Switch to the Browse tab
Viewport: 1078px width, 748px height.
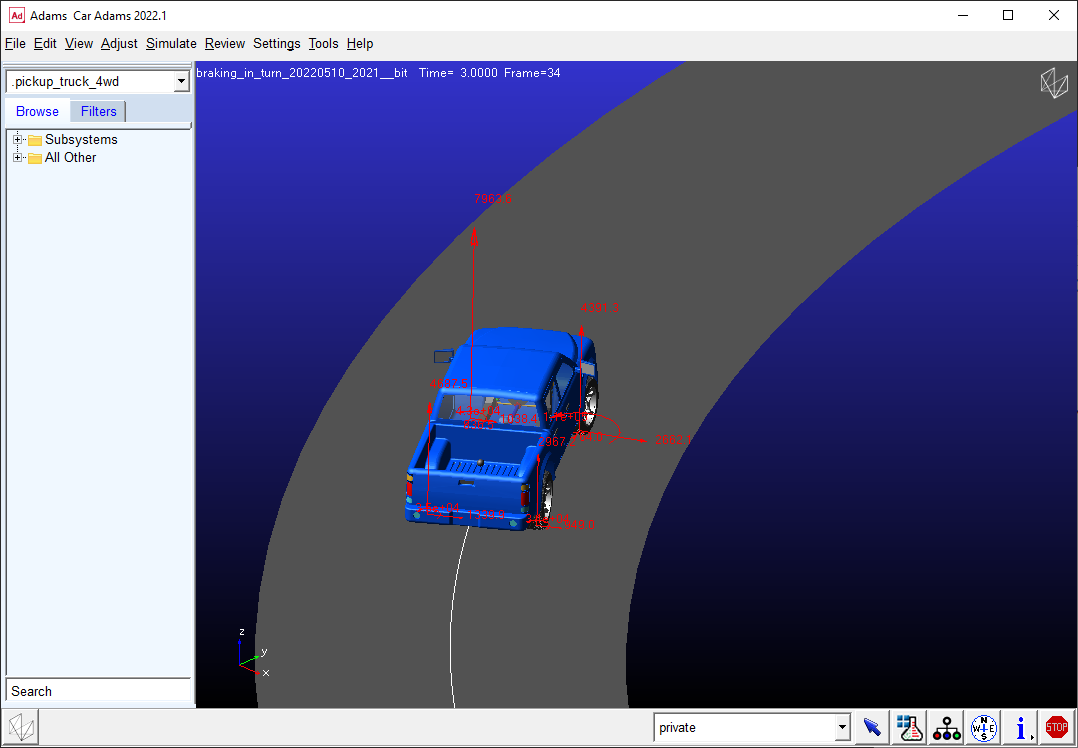point(37,111)
